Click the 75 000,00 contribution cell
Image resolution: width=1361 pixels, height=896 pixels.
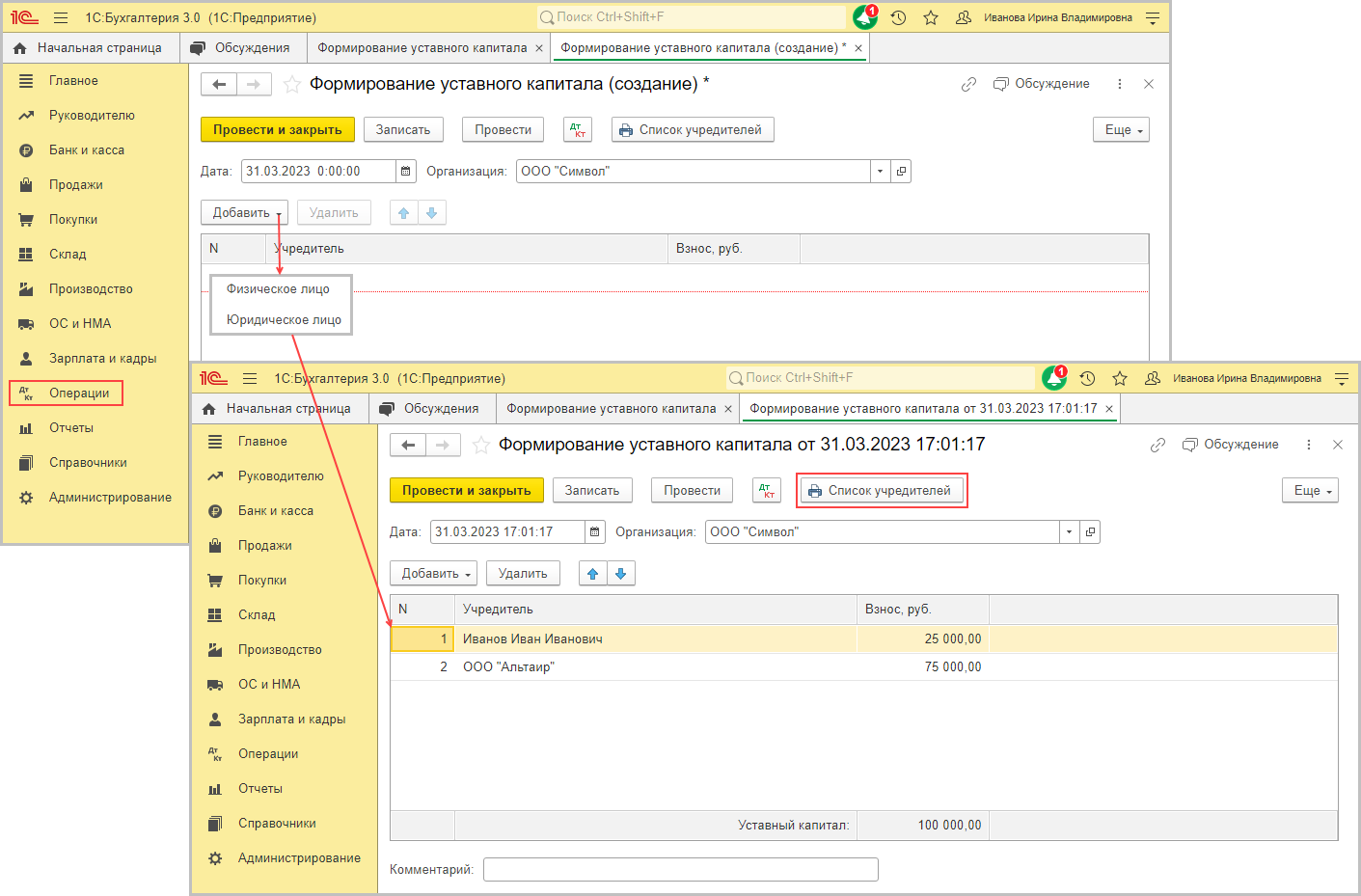coord(923,667)
